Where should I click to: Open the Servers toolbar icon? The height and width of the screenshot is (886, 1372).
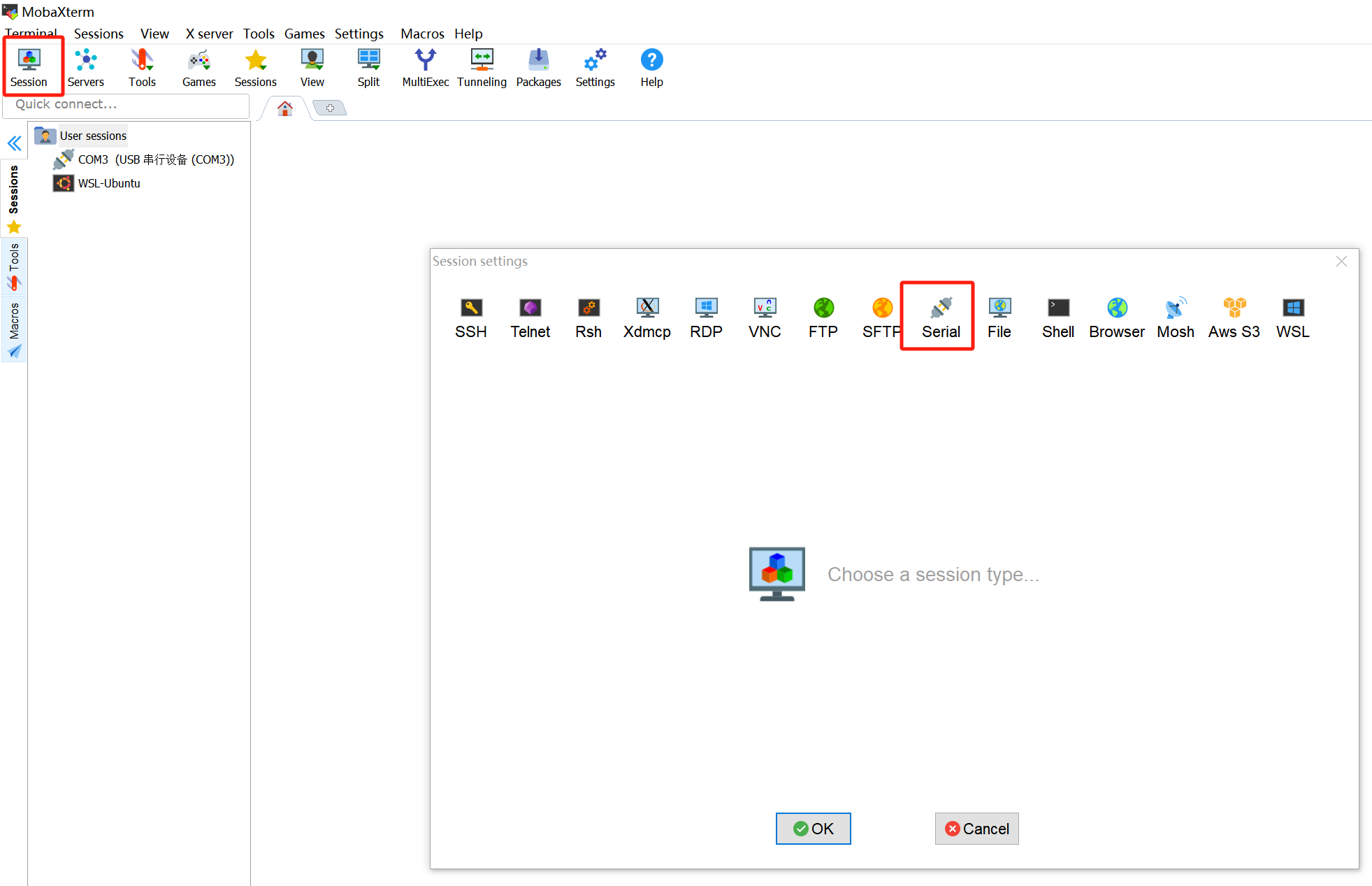(x=85, y=68)
